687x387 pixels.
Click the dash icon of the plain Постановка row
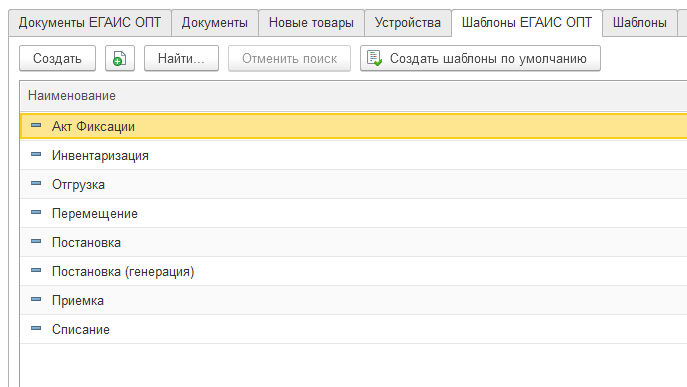coord(36,241)
